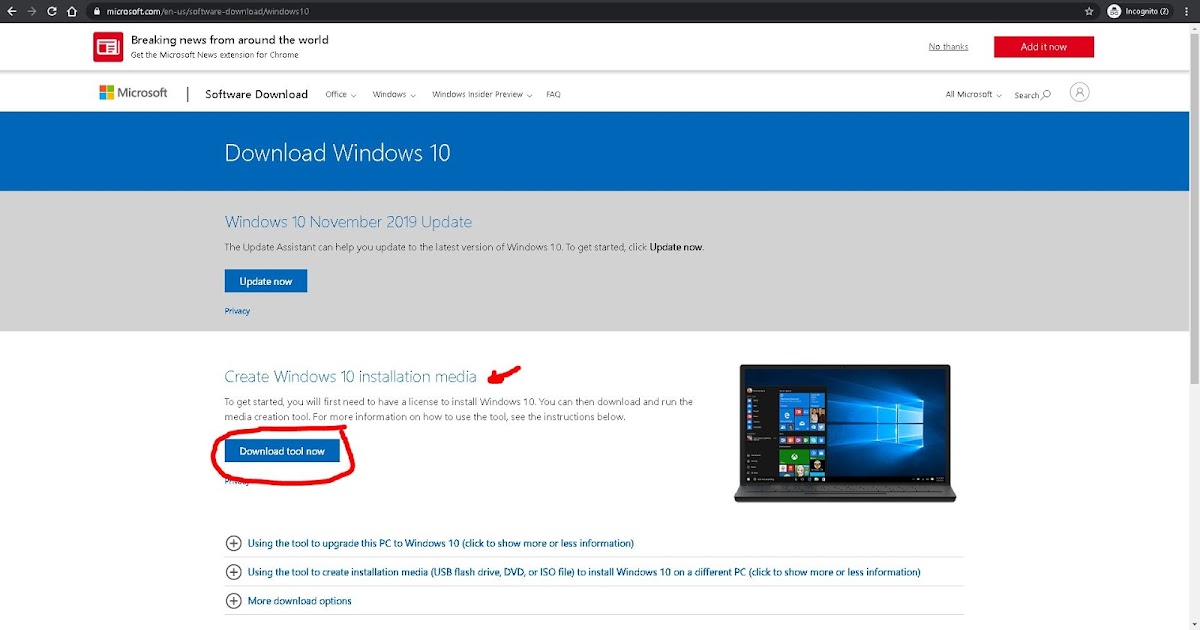Viewport: 1200px width, 630px height.
Task: Click the browser reload icon
Action: click(x=51, y=11)
